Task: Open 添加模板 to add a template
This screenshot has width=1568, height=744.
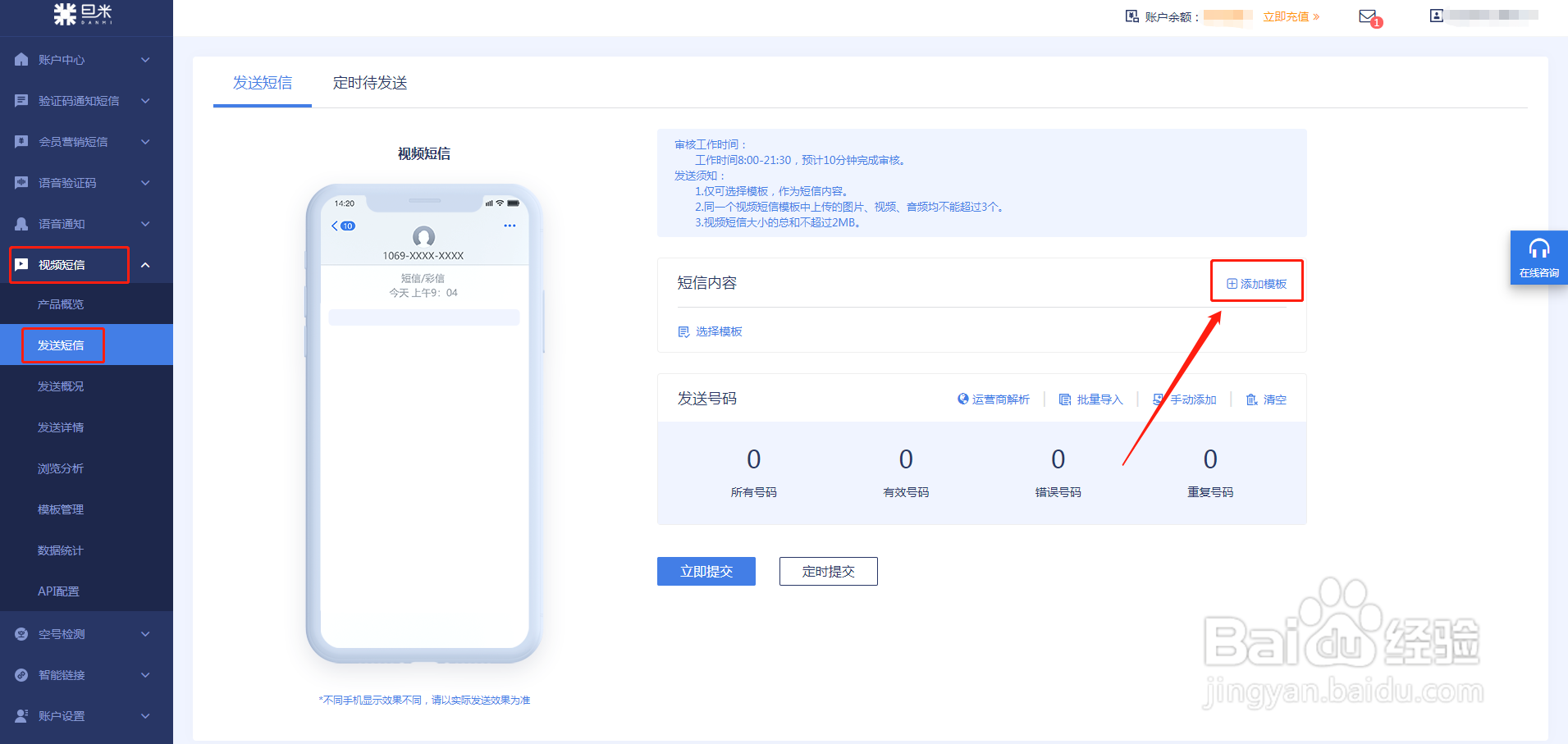Action: click(x=1256, y=281)
